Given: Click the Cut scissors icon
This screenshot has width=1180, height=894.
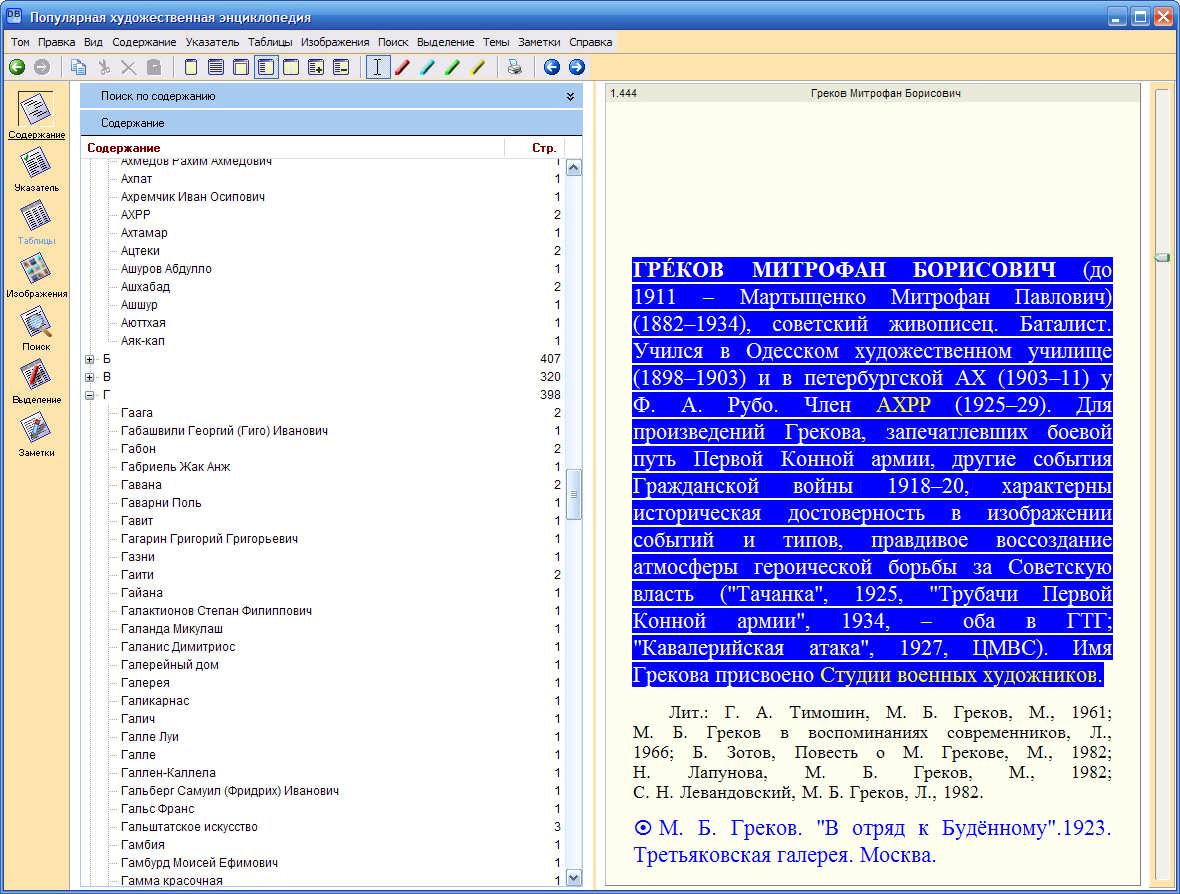Looking at the screenshot, I should tap(104, 67).
